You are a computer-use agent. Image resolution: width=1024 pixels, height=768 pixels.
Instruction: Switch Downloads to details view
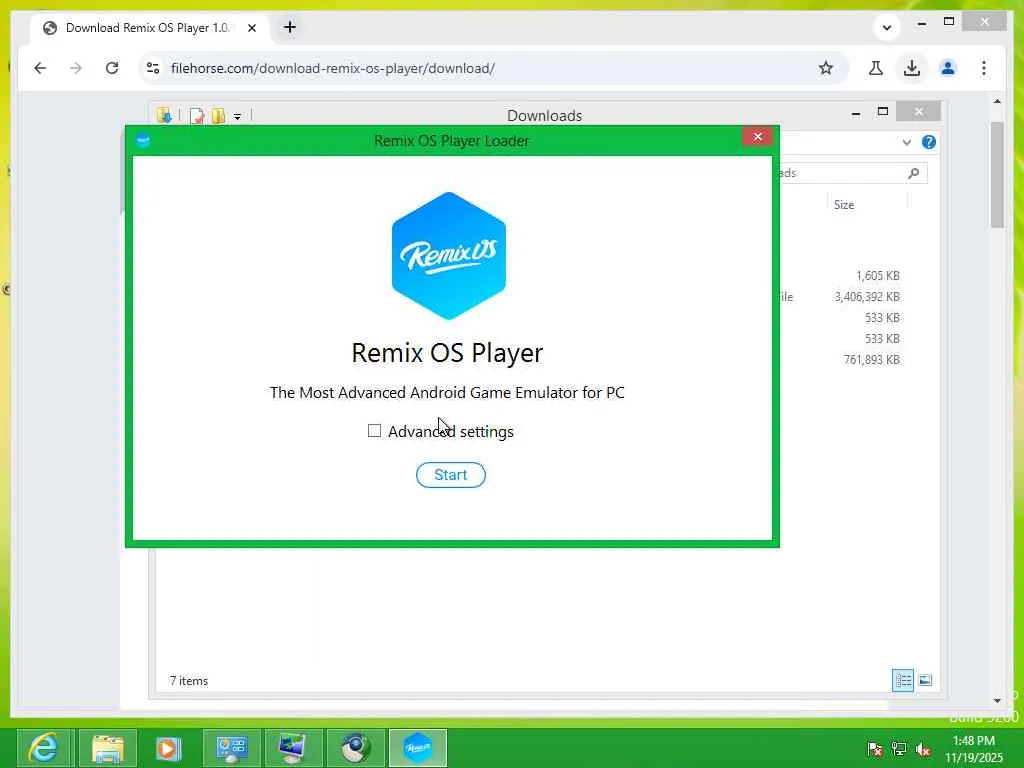point(903,680)
